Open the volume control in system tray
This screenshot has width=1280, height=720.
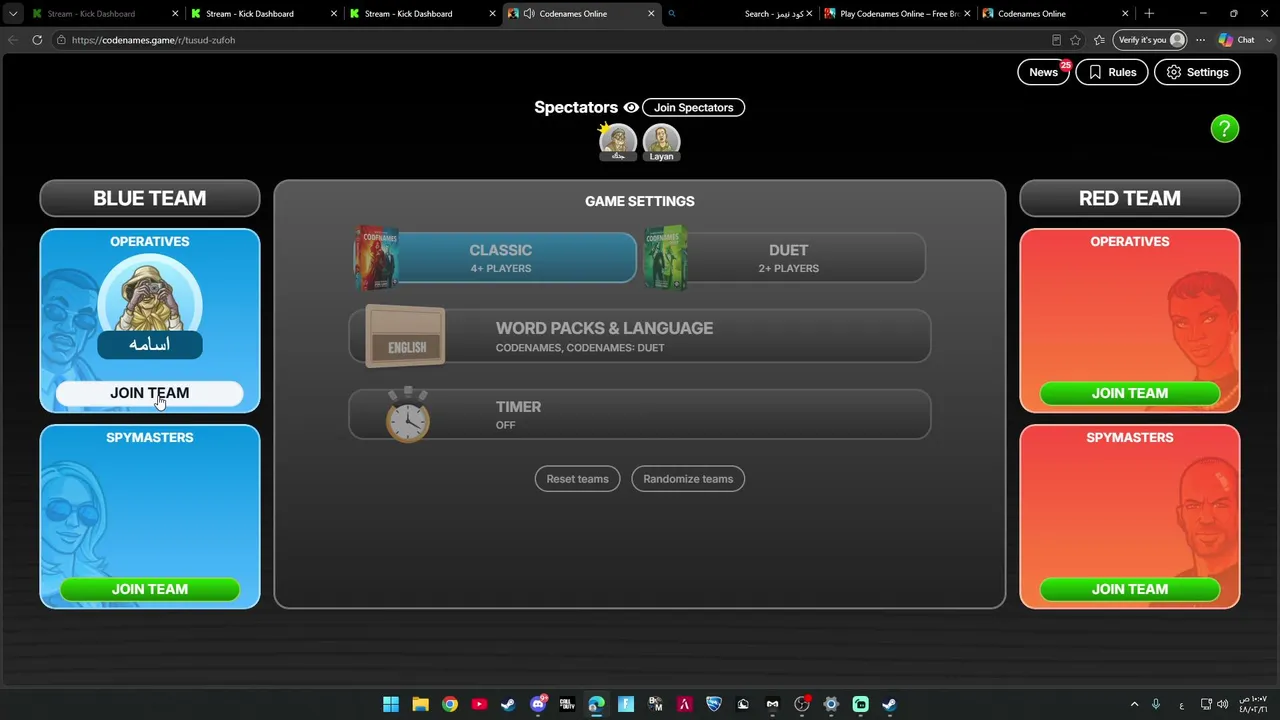[1222, 704]
